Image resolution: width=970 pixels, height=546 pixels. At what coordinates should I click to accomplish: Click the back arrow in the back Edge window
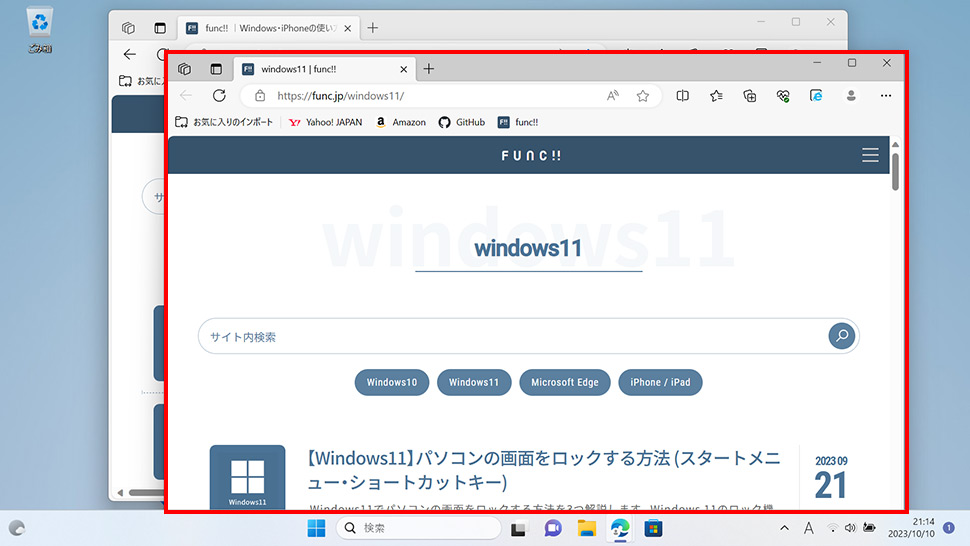pyautogui.click(x=129, y=54)
